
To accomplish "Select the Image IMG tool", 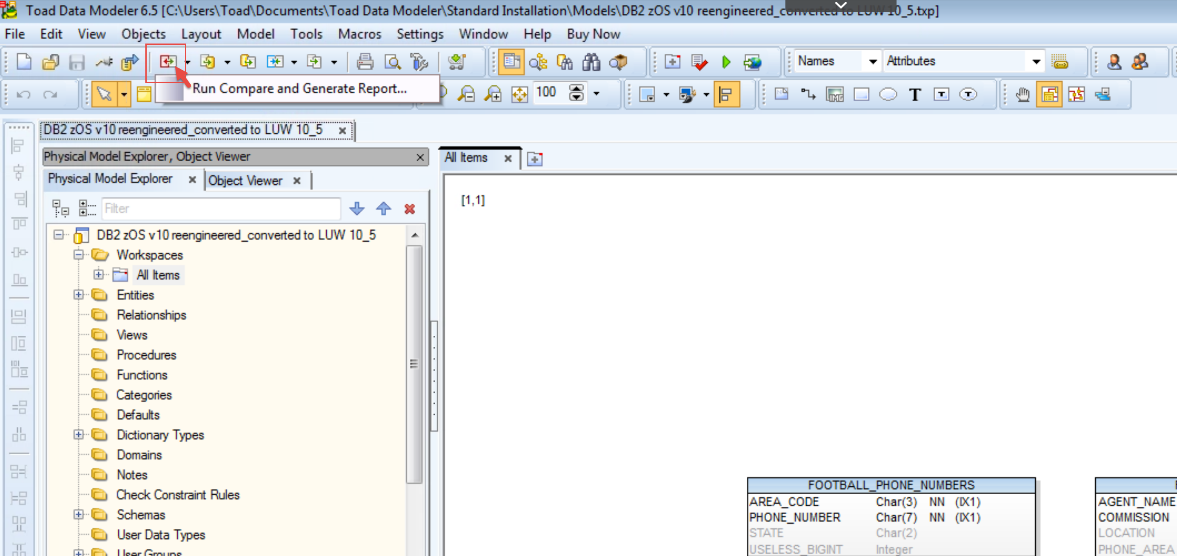I will 835,94.
